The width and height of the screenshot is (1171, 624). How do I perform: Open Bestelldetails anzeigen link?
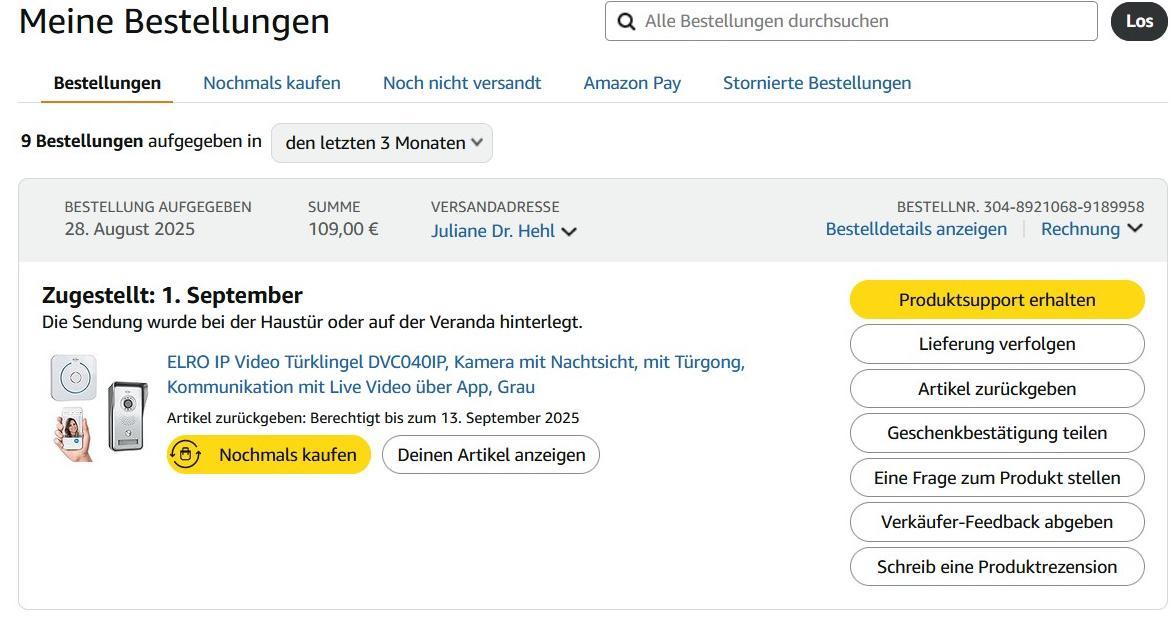(x=916, y=229)
